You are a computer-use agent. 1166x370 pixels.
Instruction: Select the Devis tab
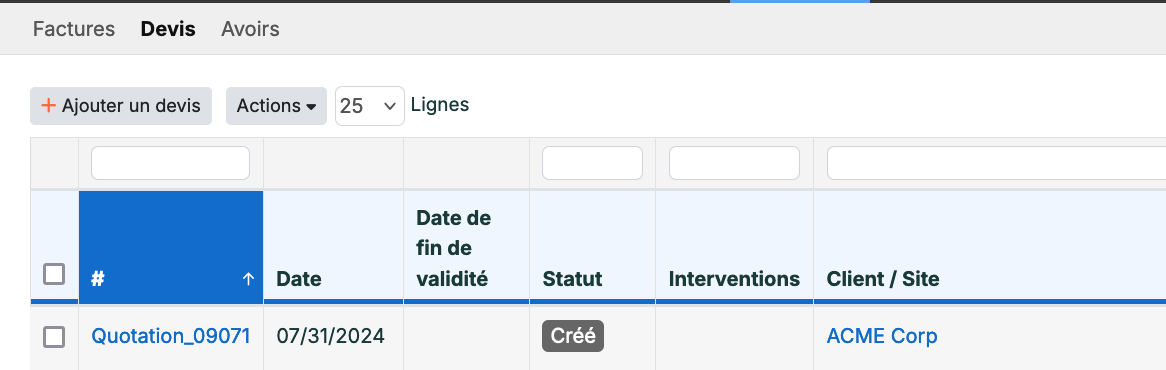168,29
